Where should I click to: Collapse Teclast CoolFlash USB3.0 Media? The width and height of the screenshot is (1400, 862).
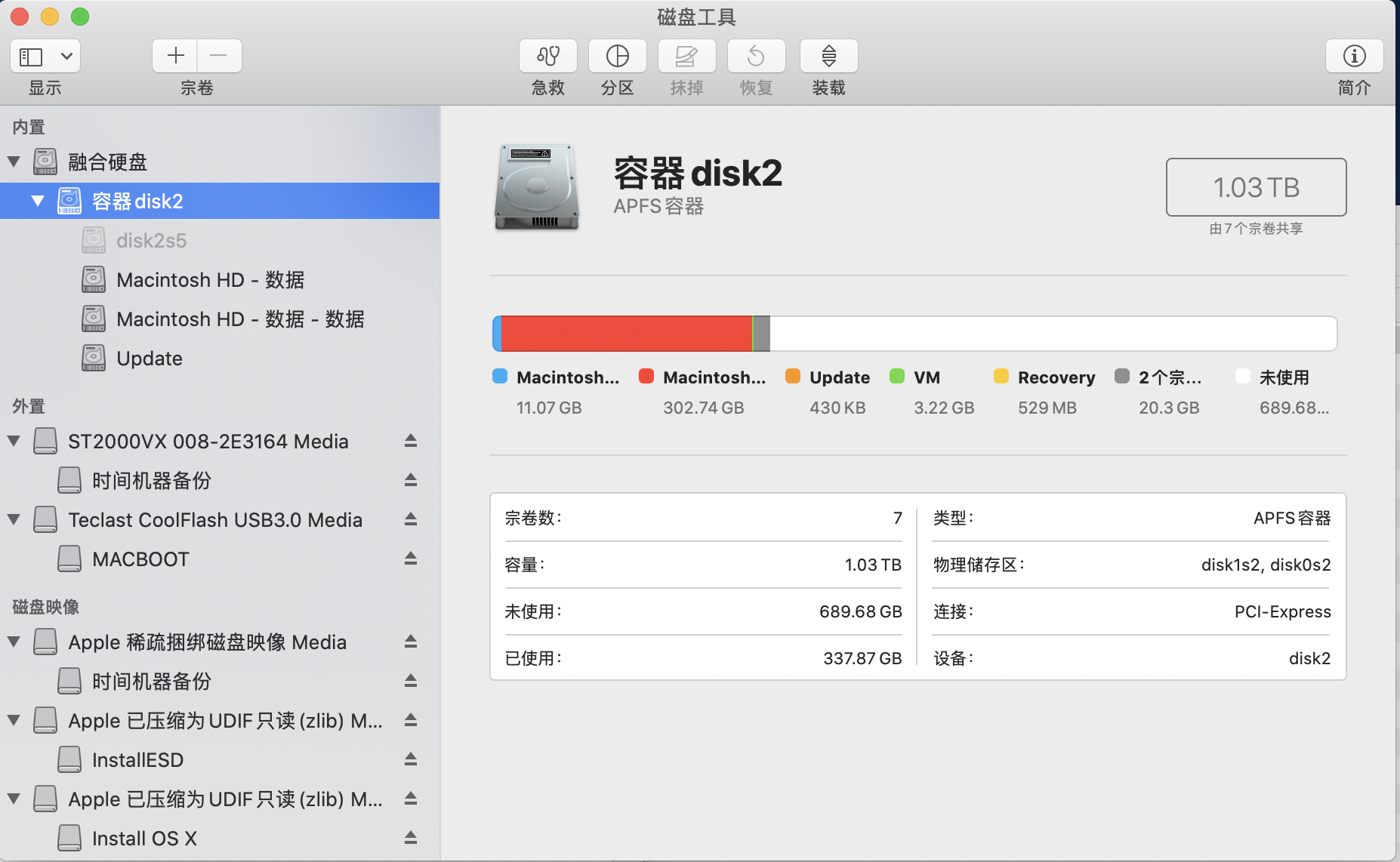tap(14, 519)
